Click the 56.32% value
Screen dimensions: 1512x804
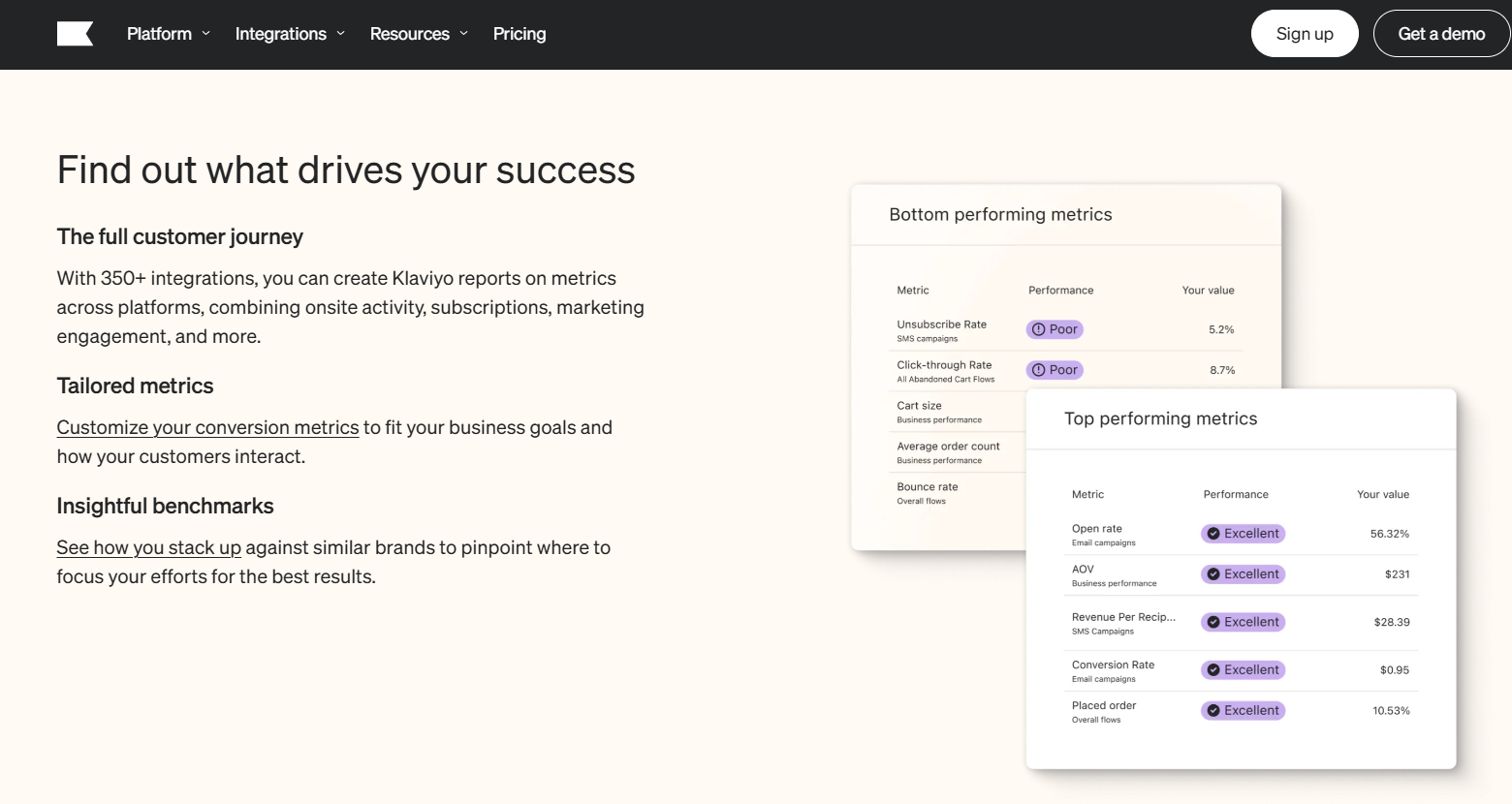pos(1390,535)
